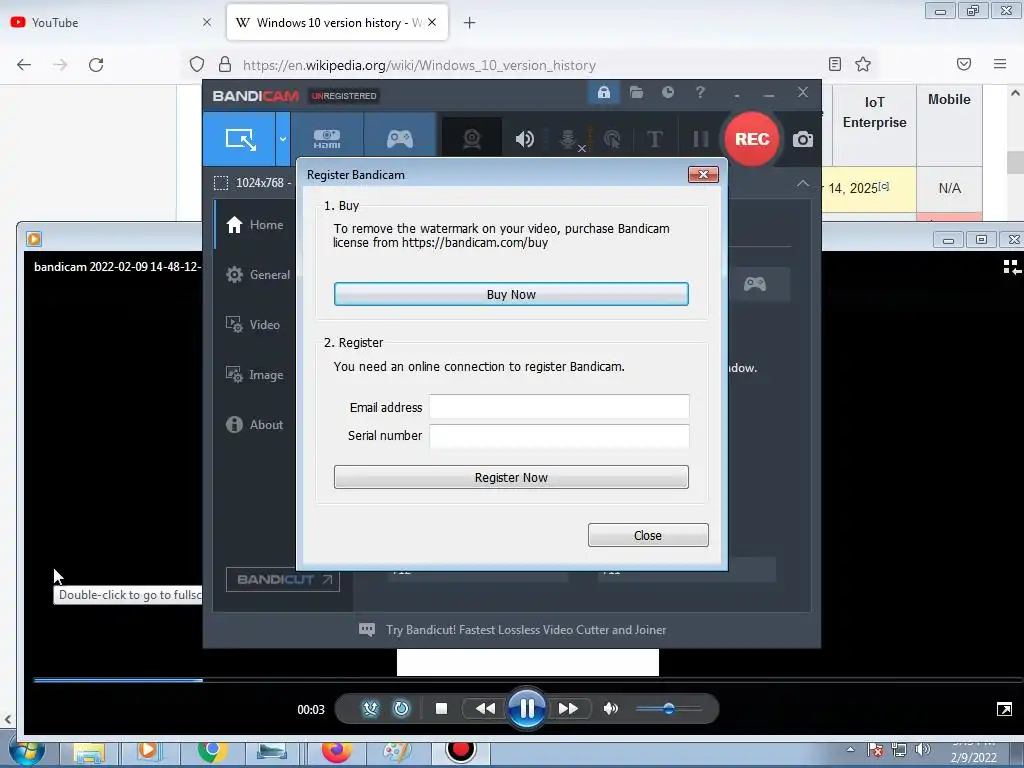This screenshot has width=1024, height=768.
Task: Select Bandicam screen recording mode icon
Action: tap(240, 139)
